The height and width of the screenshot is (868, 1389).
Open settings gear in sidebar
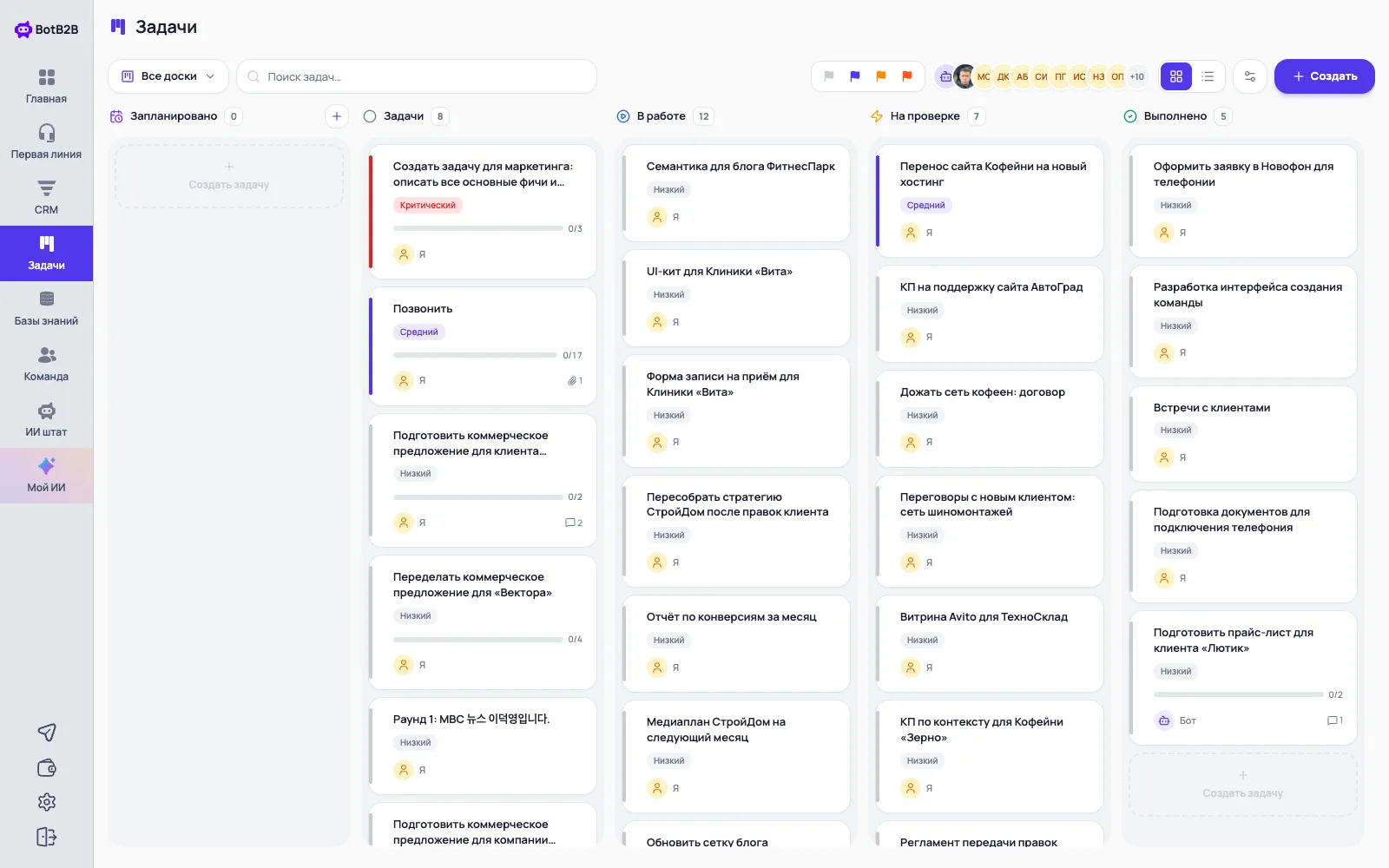(47, 802)
